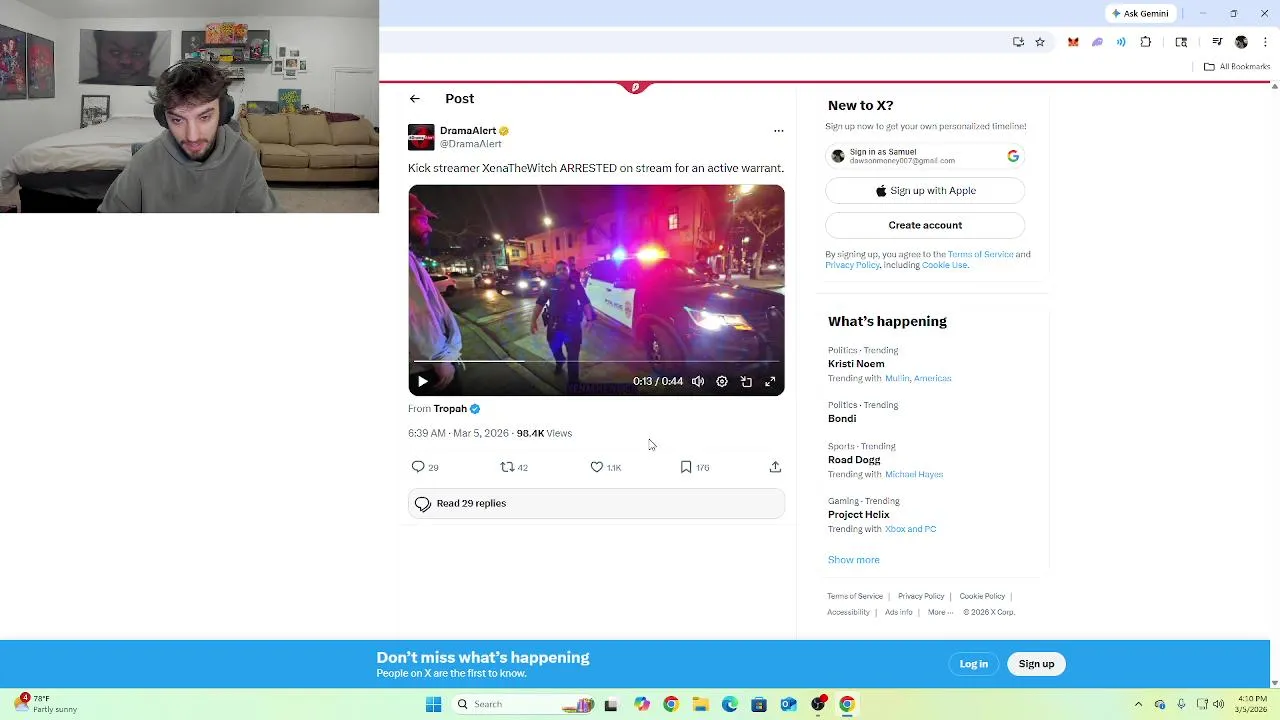Open Michael Hayes trending link
This screenshot has width=1280, height=720.
[914, 475]
